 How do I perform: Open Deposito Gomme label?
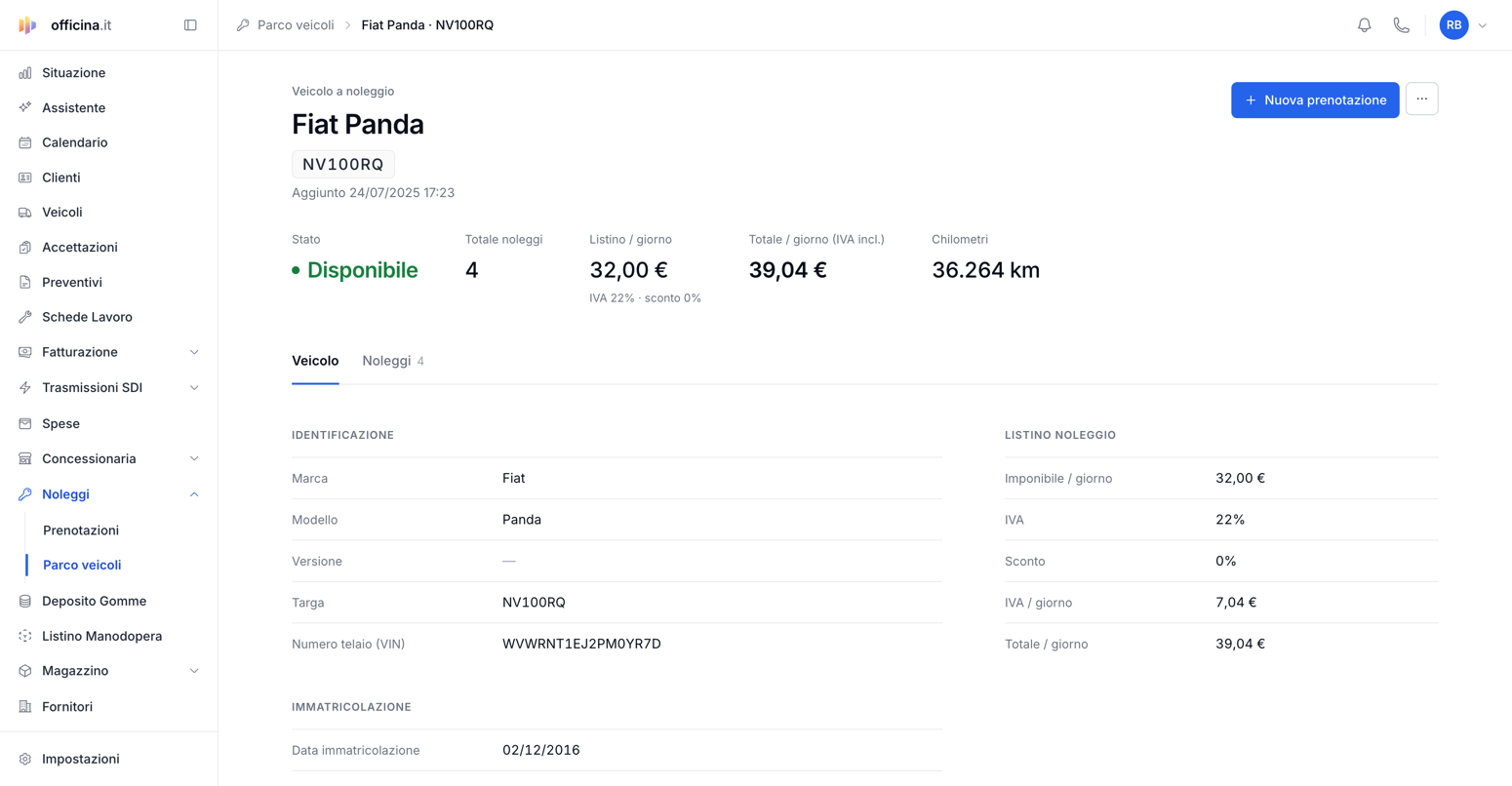click(94, 602)
